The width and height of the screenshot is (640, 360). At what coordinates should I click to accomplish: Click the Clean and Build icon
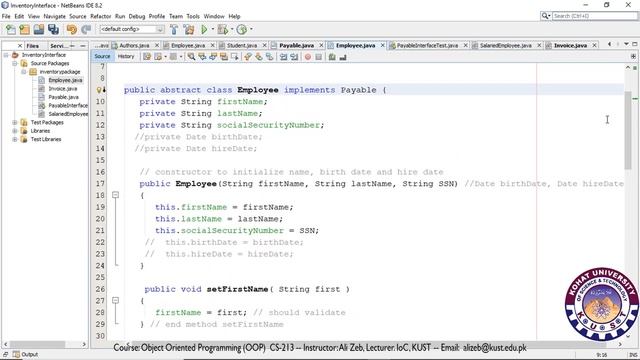pyautogui.click(x=189, y=29)
